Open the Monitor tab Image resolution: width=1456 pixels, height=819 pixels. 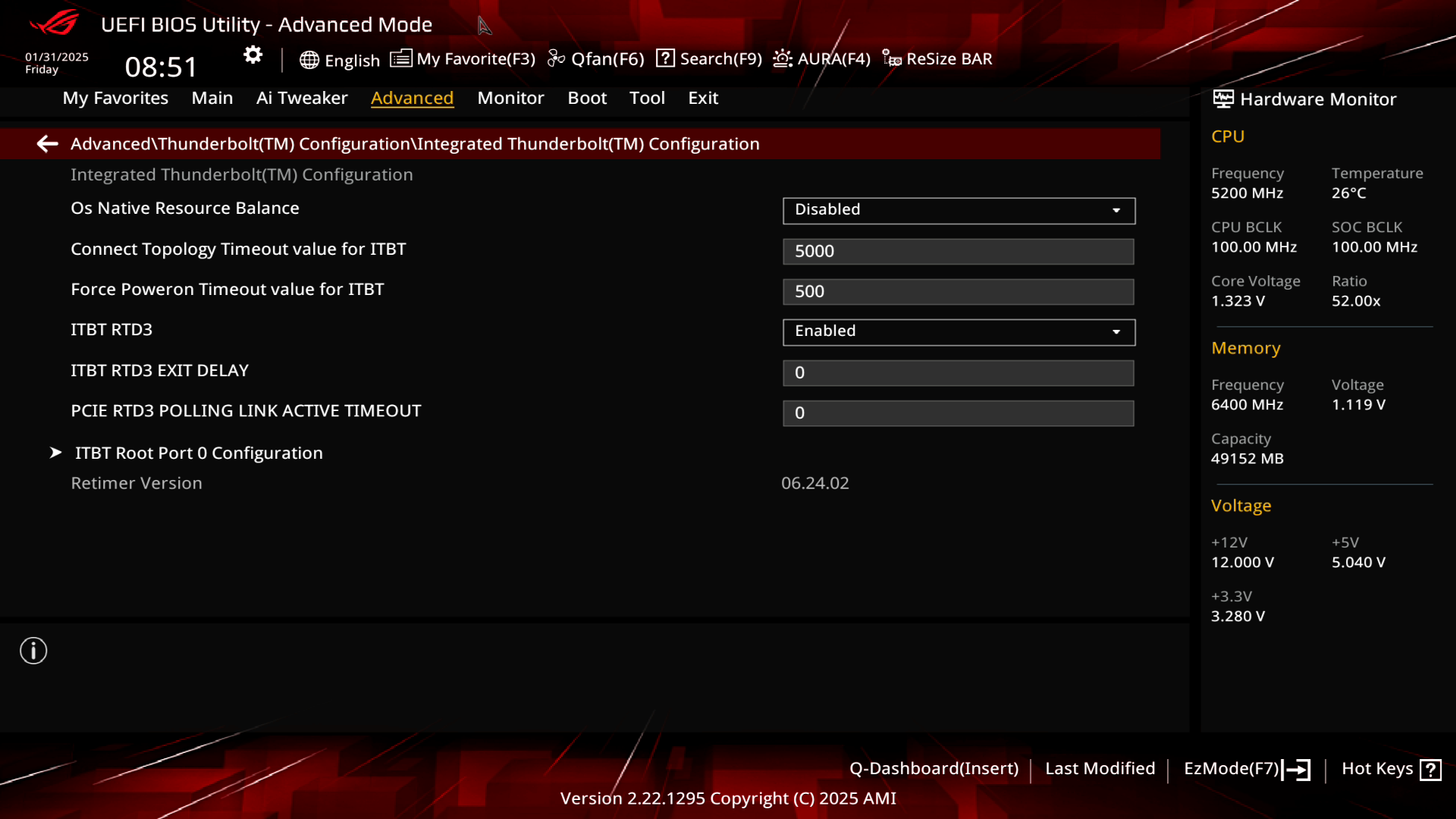click(510, 98)
